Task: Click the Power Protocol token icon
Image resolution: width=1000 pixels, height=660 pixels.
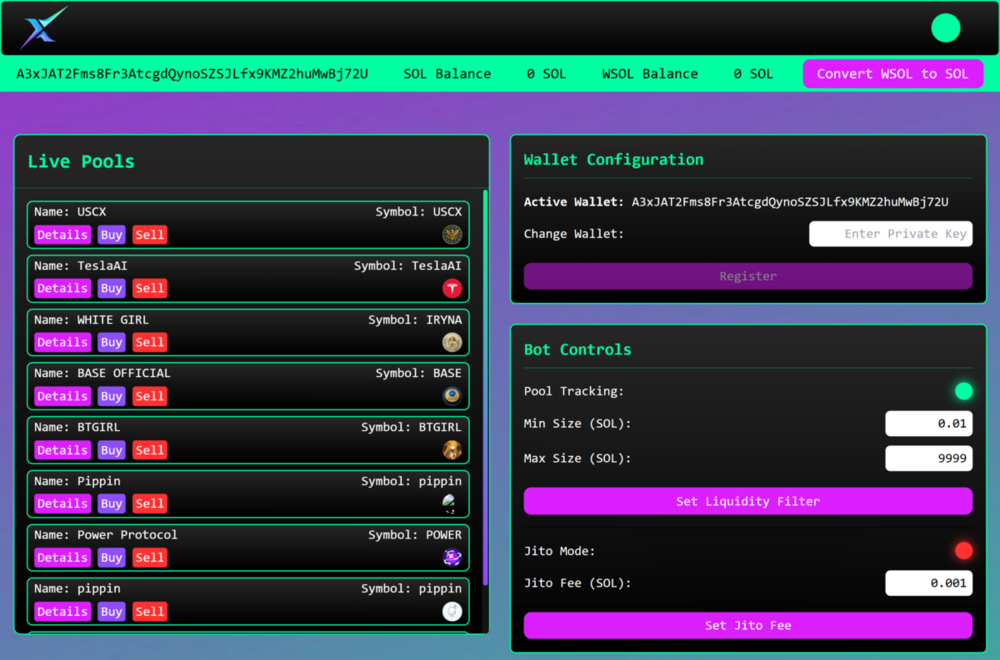Action: point(453,556)
